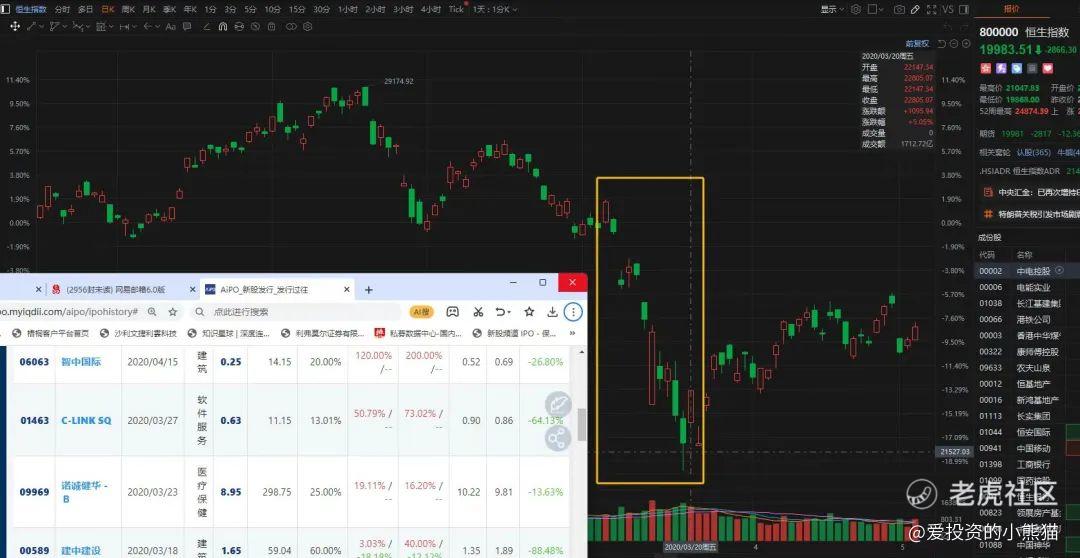This screenshot has height=558, width=1080.
Task: Switch to 月K chart tab
Action: [x=149, y=10]
